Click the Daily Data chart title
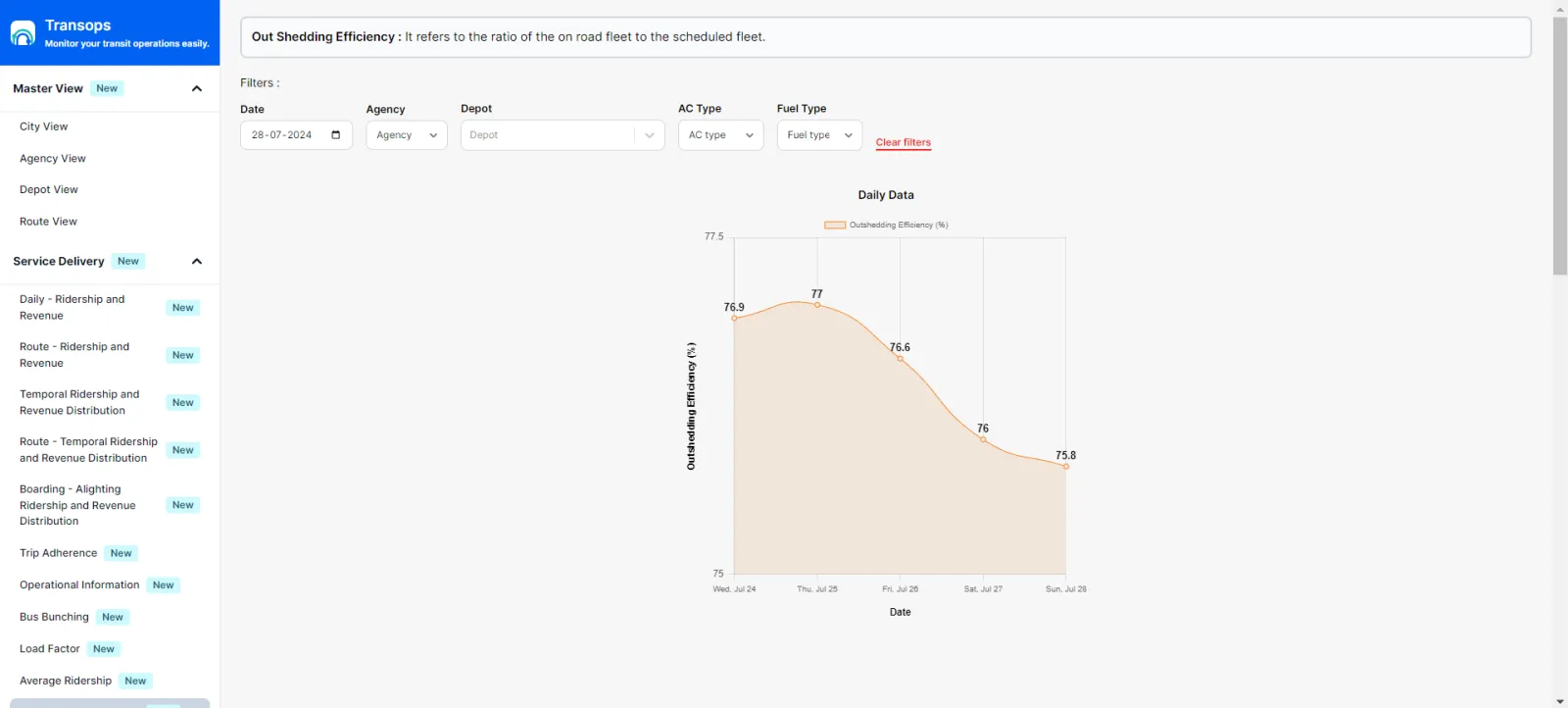Viewport: 1568px width, 708px height. 886,195
